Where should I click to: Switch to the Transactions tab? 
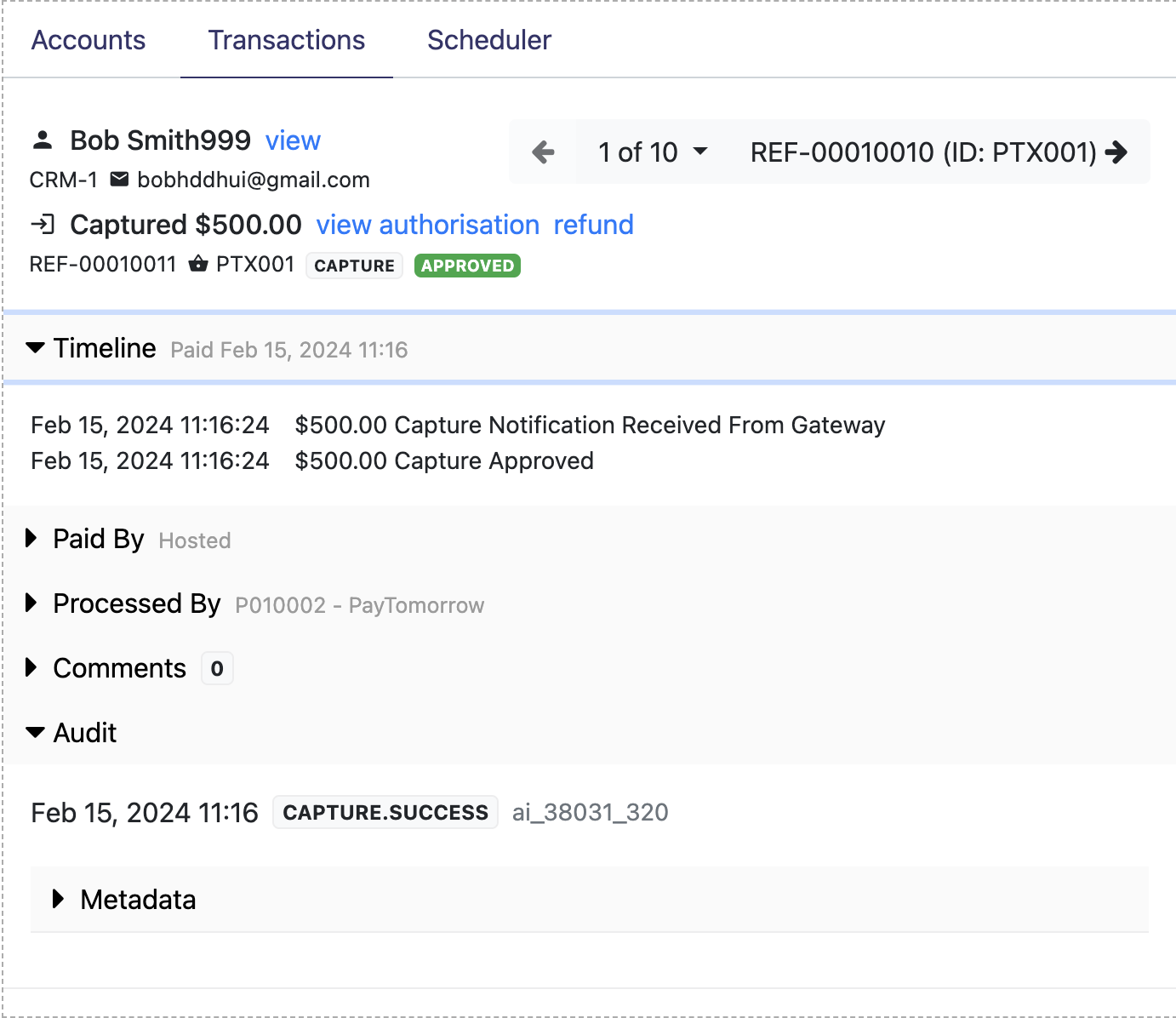287,40
